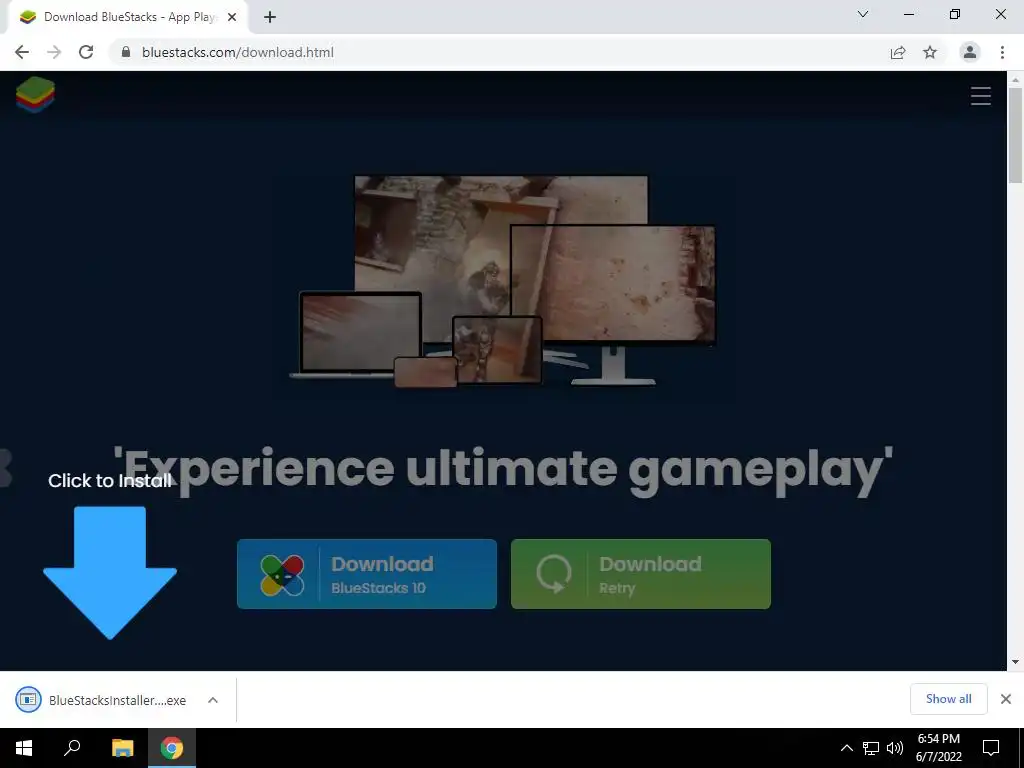Open the hamburger menu on the page
This screenshot has width=1024, height=768.
(980, 96)
